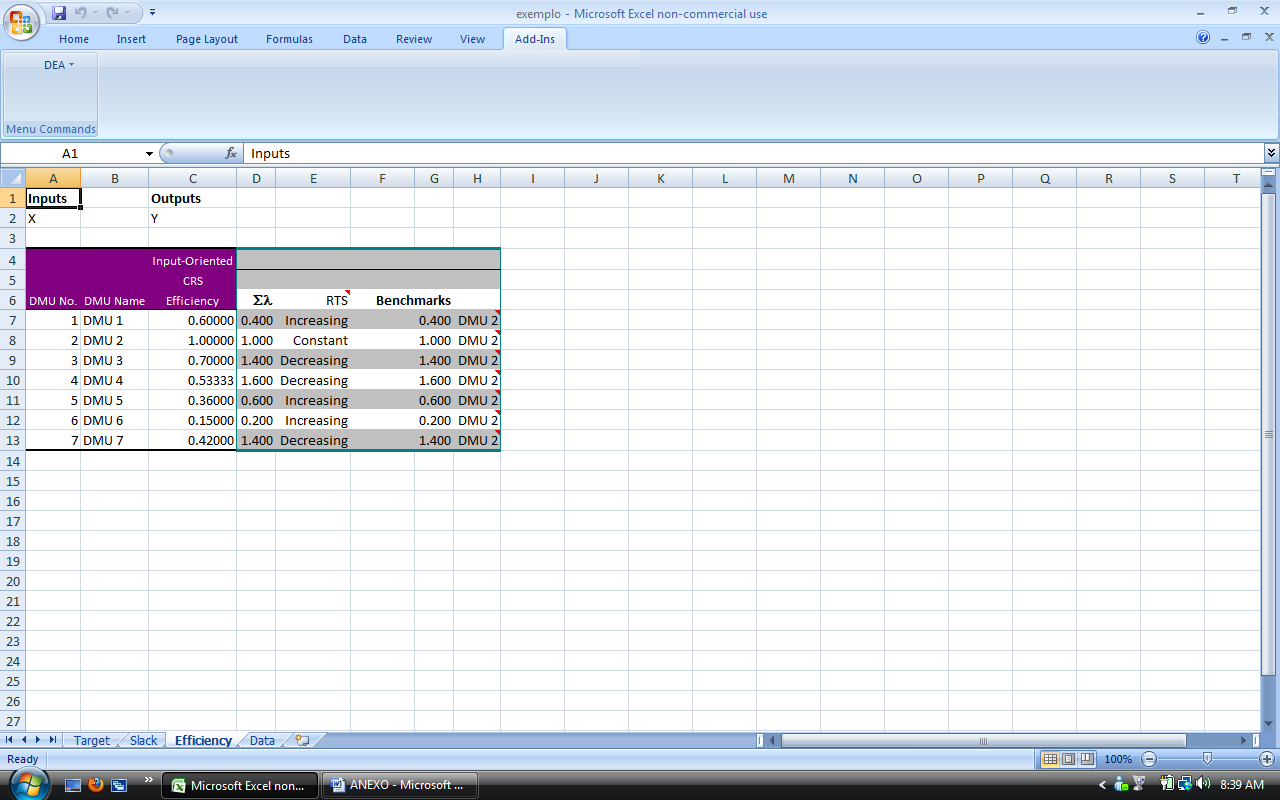The image size is (1280, 800).
Task: Select efficiency value 0.53333
Action: pyautogui.click(x=193, y=380)
